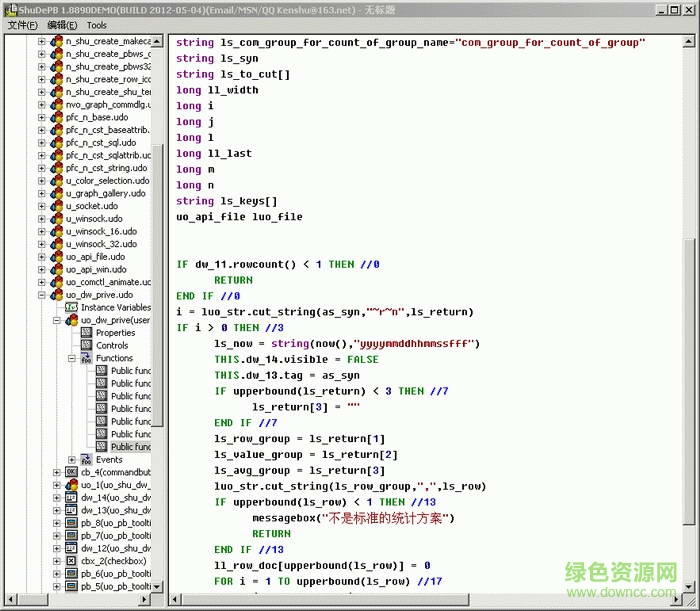
Task: Click the Events node icon
Action: coord(86,460)
